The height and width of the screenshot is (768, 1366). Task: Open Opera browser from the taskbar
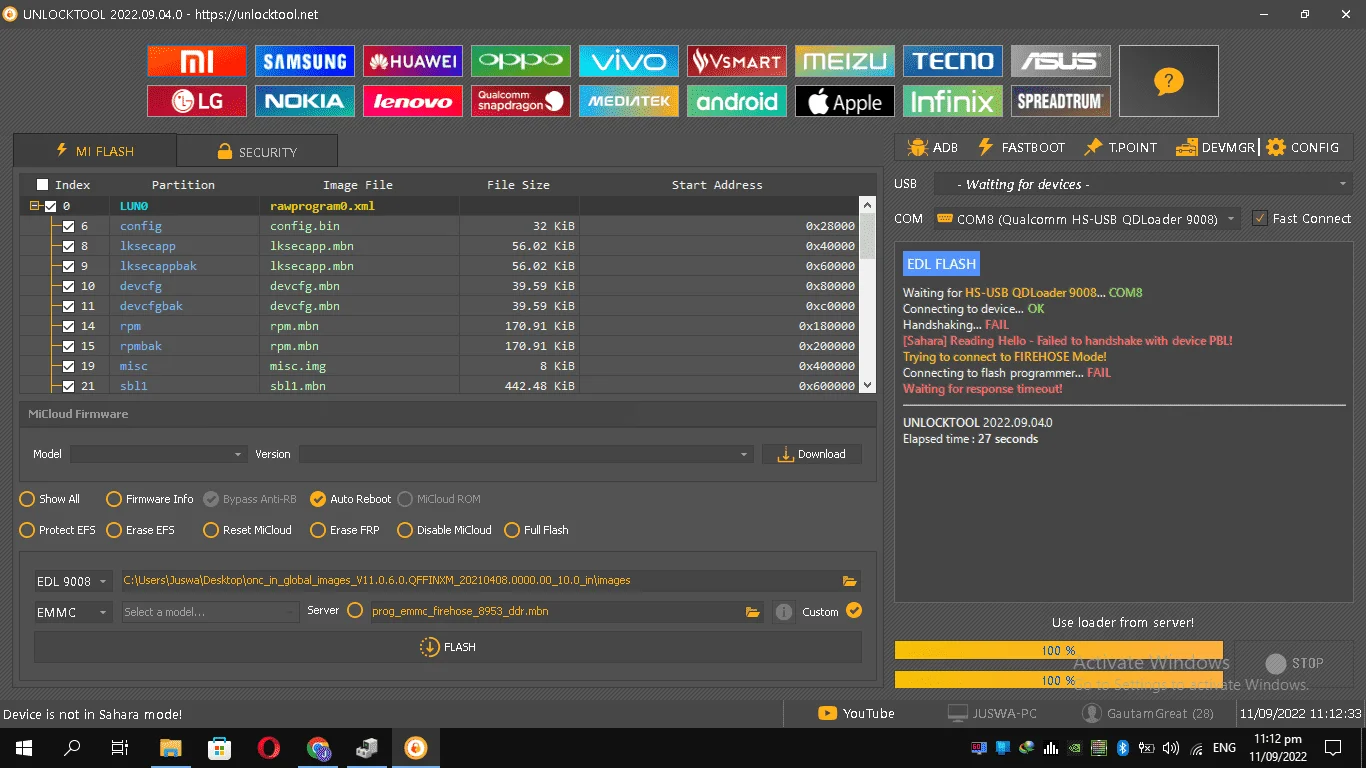tap(268, 747)
